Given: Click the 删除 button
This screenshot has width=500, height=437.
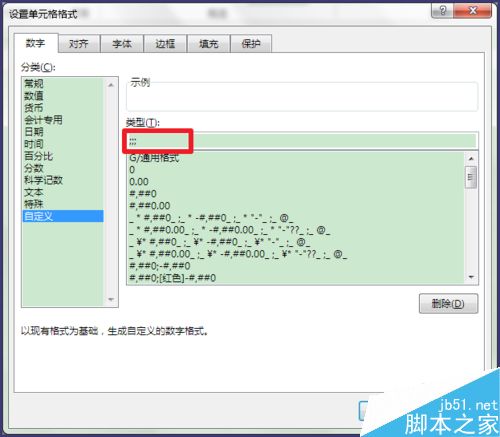Looking at the screenshot, I should [448, 304].
